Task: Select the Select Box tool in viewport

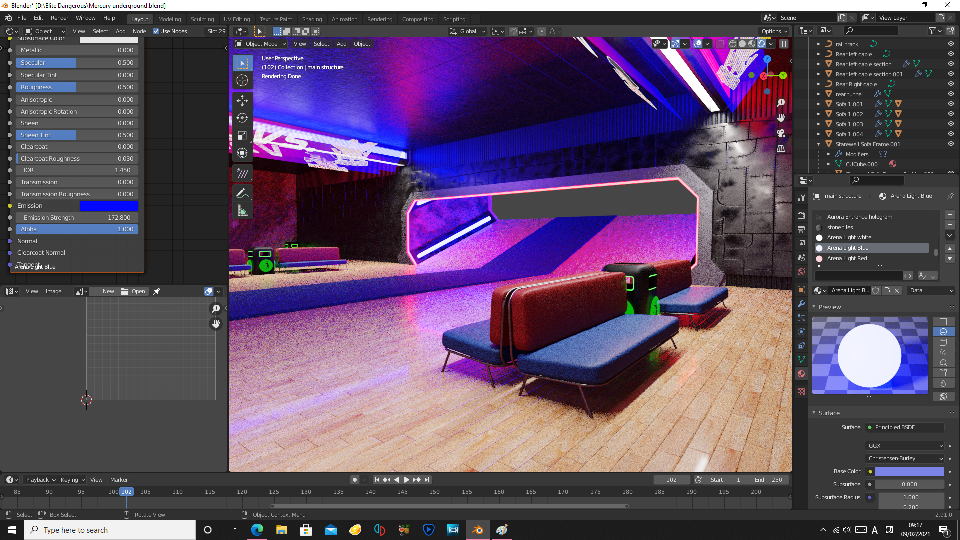Action: [x=242, y=63]
